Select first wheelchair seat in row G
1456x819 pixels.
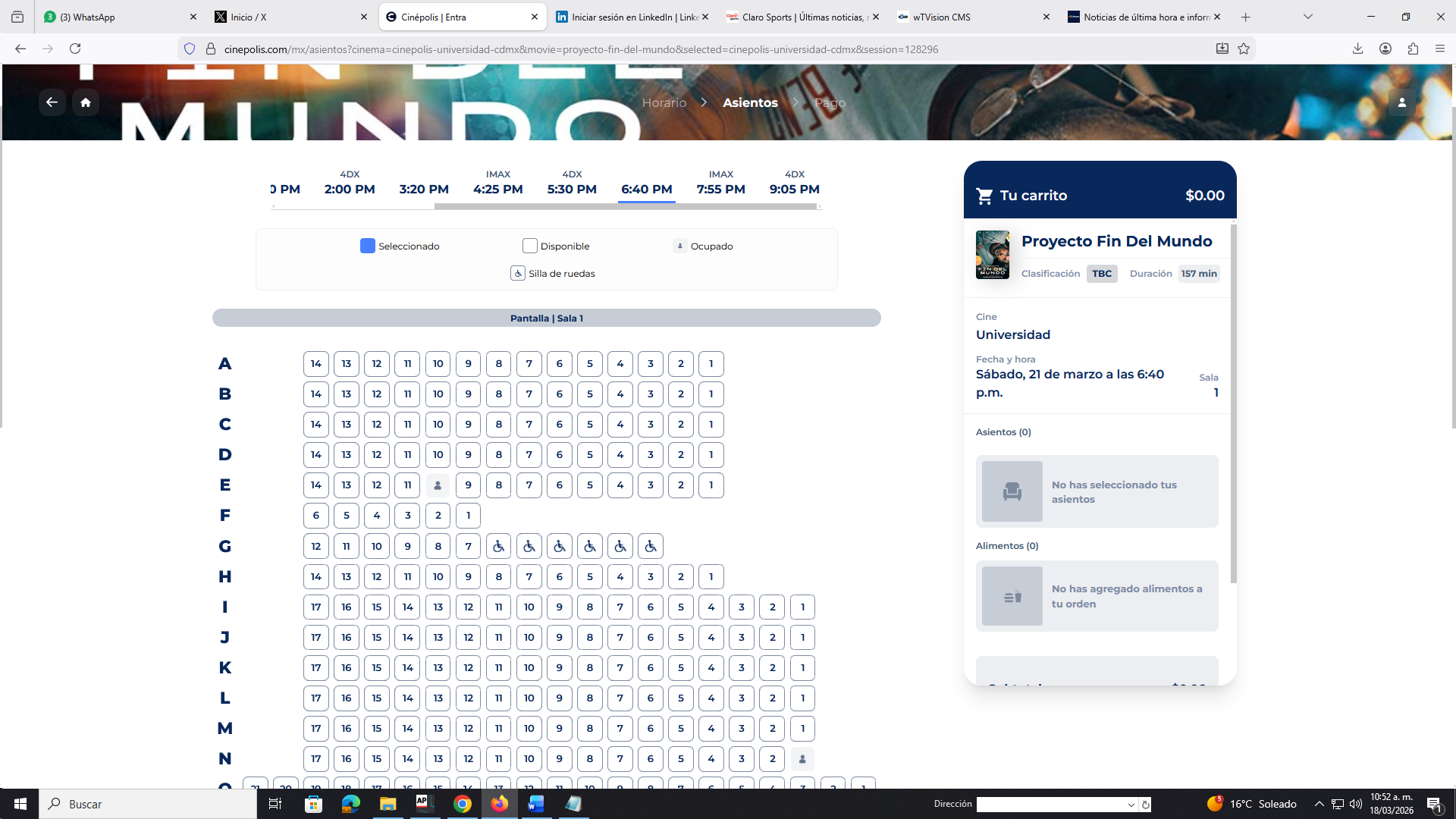coord(499,546)
